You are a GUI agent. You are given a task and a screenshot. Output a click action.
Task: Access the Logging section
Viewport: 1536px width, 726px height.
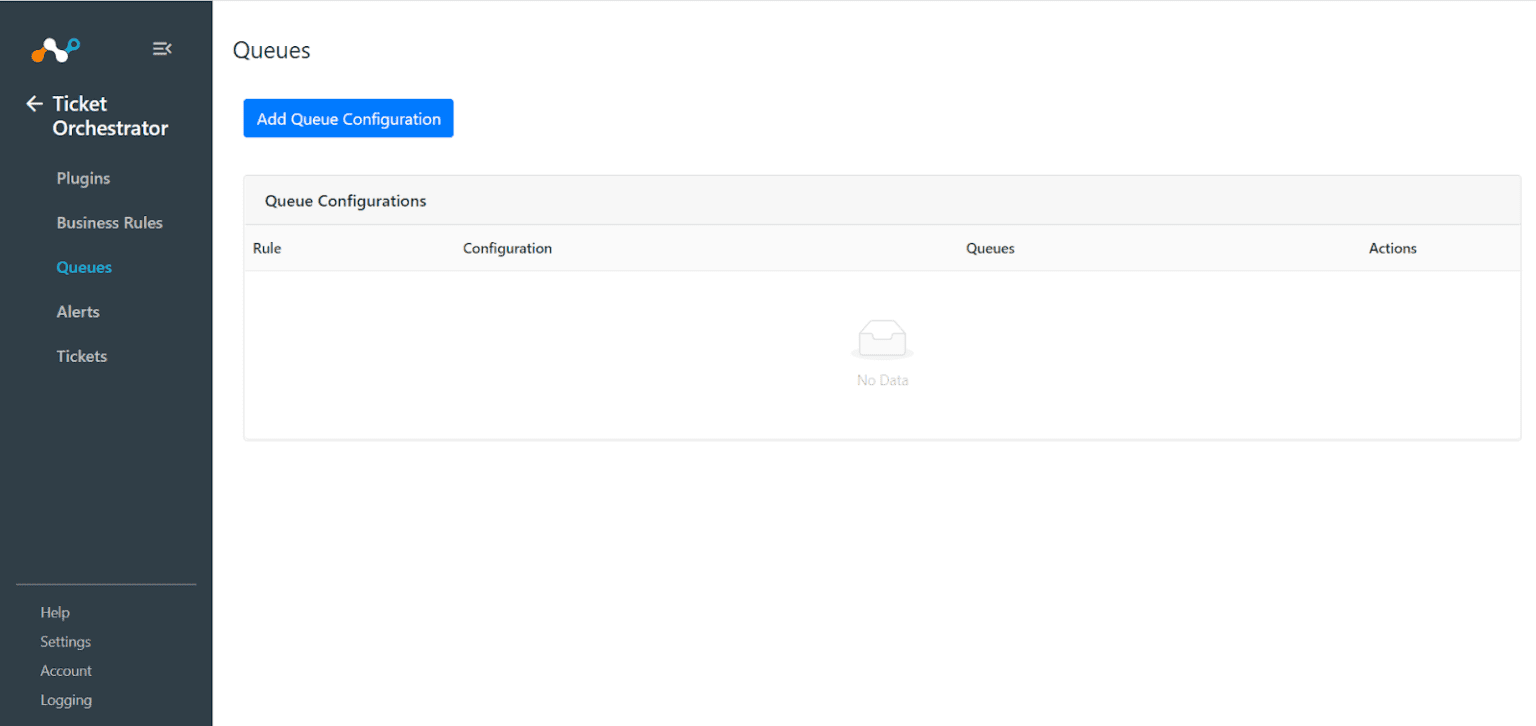pyautogui.click(x=66, y=699)
